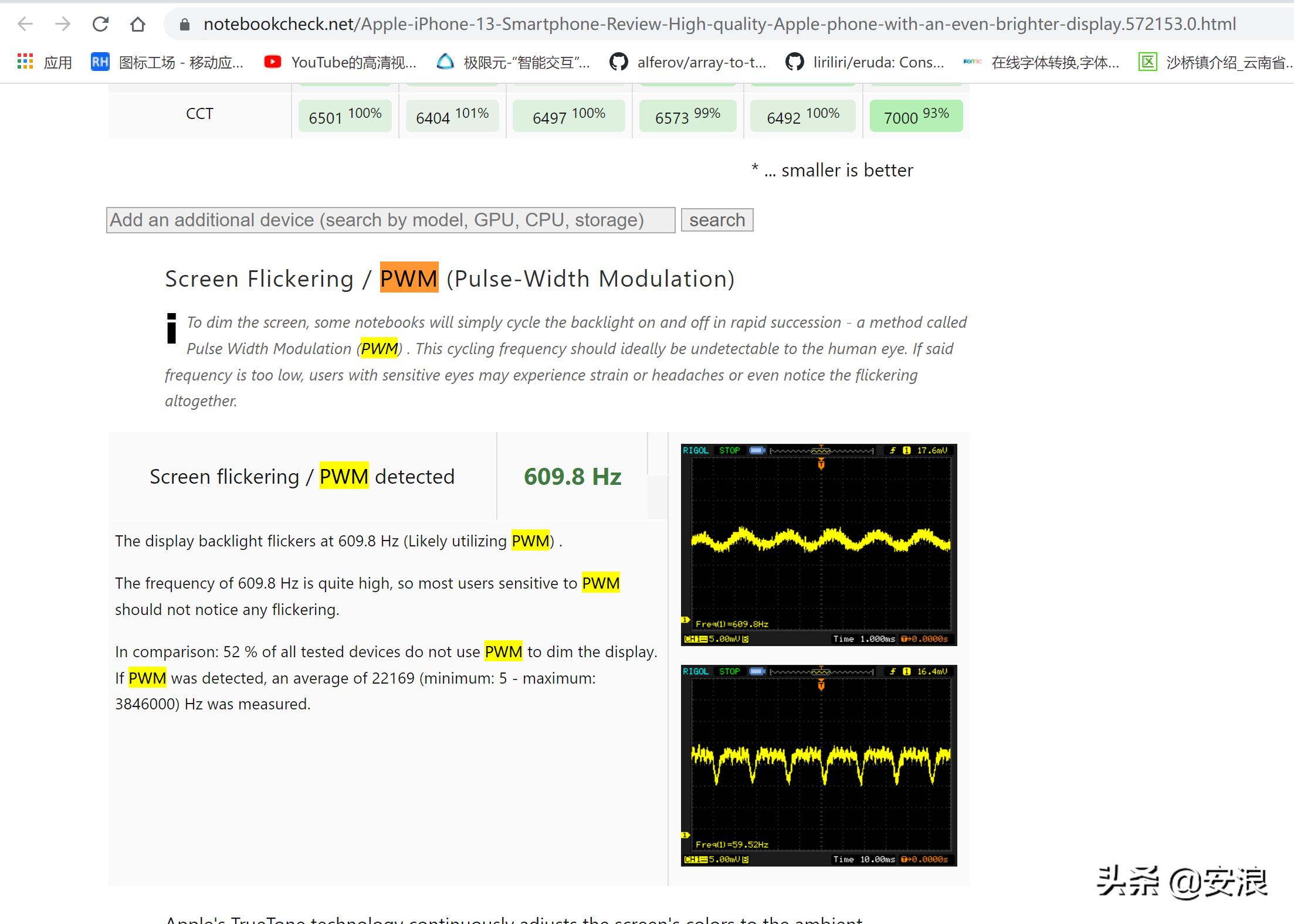Open 沙桥镇介绍 bookmark
Screen dimensions: 1294x924
pos(1215,62)
